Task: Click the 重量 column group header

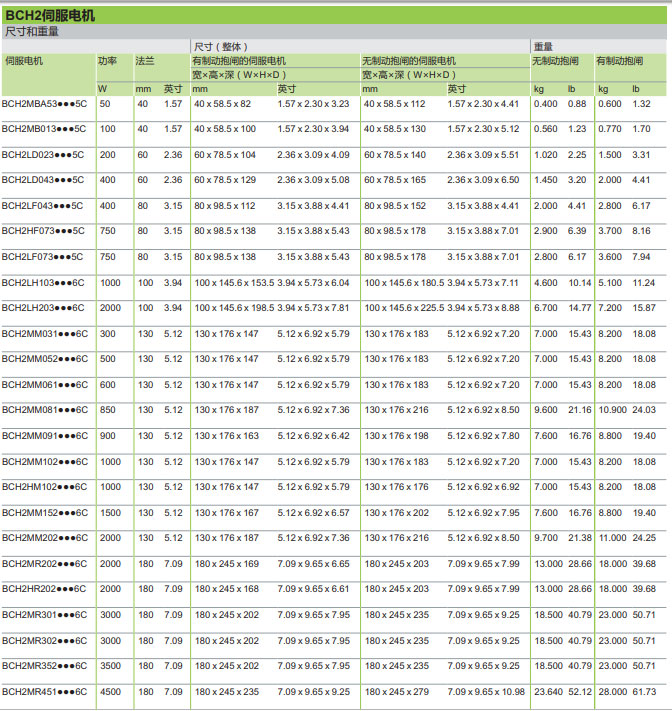Action: click(543, 47)
